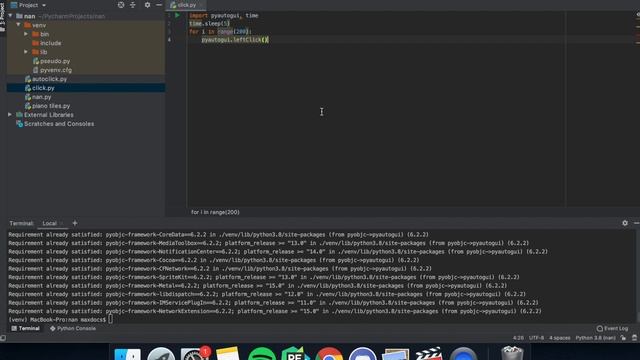Viewport: 640px width, 360px height.
Task: Open Finder from the dock
Action: coord(128,354)
